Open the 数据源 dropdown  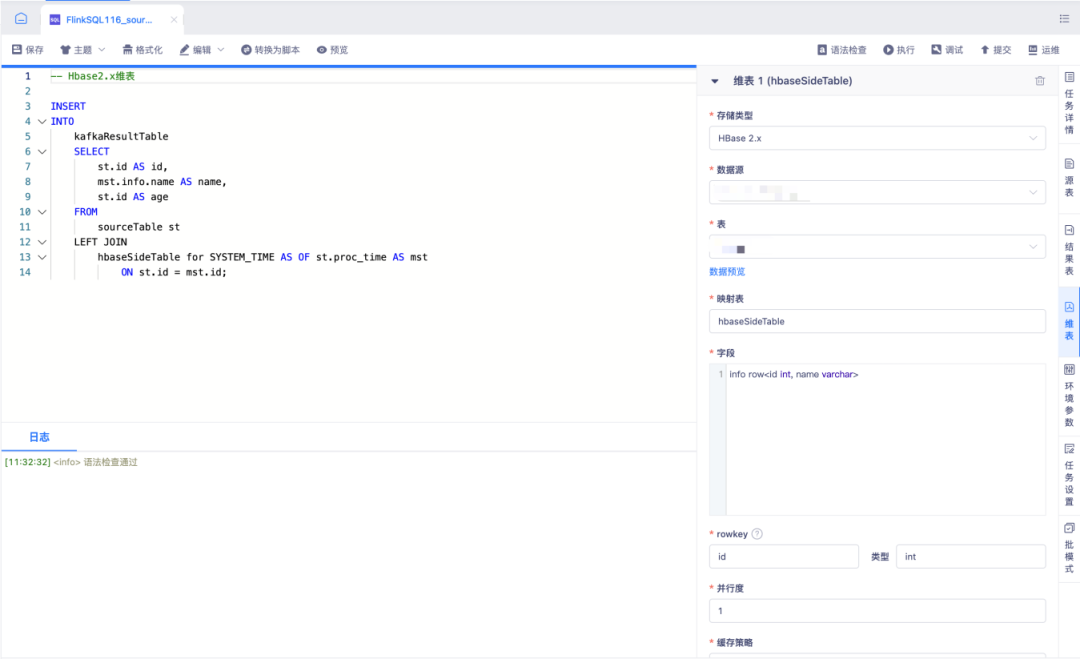[x=878, y=192]
